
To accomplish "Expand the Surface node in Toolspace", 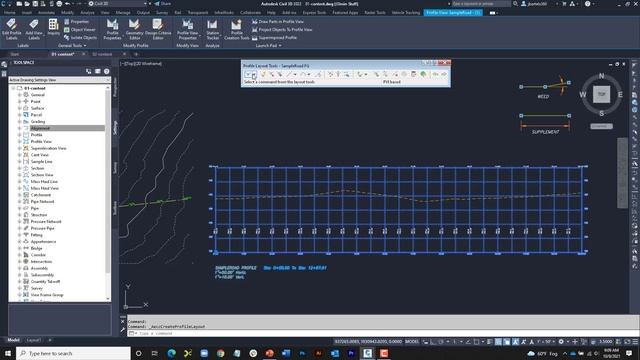I will pyautogui.click(x=20, y=108).
